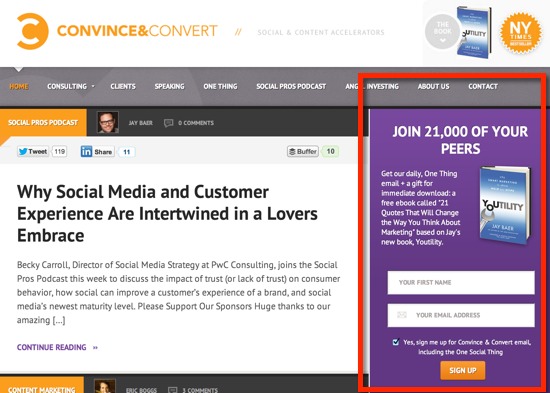Expand the Consulting menu dropdown arrow

click(93, 86)
